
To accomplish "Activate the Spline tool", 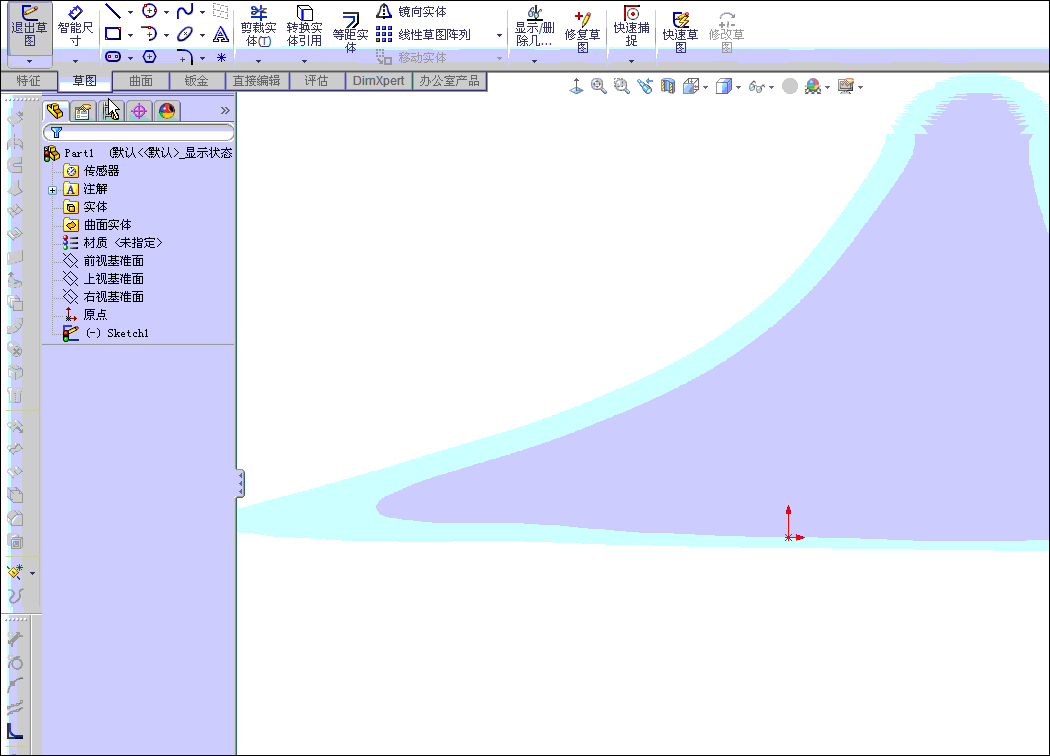I will 185,11.
